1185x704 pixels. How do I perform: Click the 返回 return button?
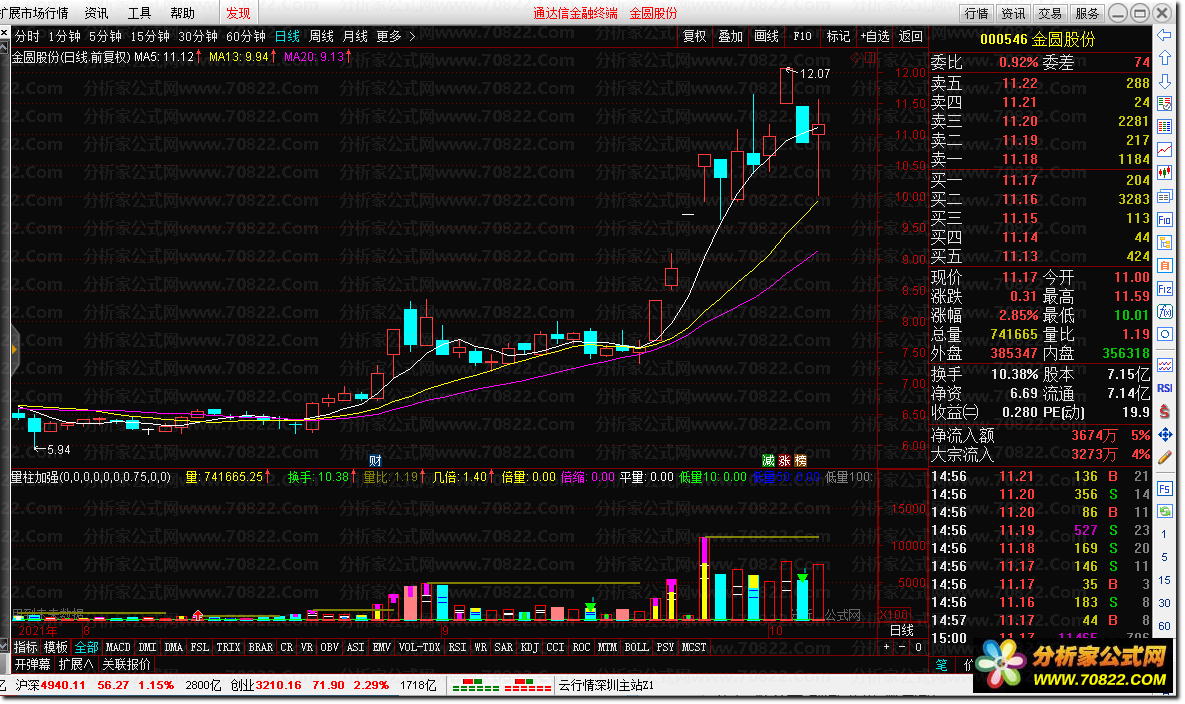click(911, 36)
